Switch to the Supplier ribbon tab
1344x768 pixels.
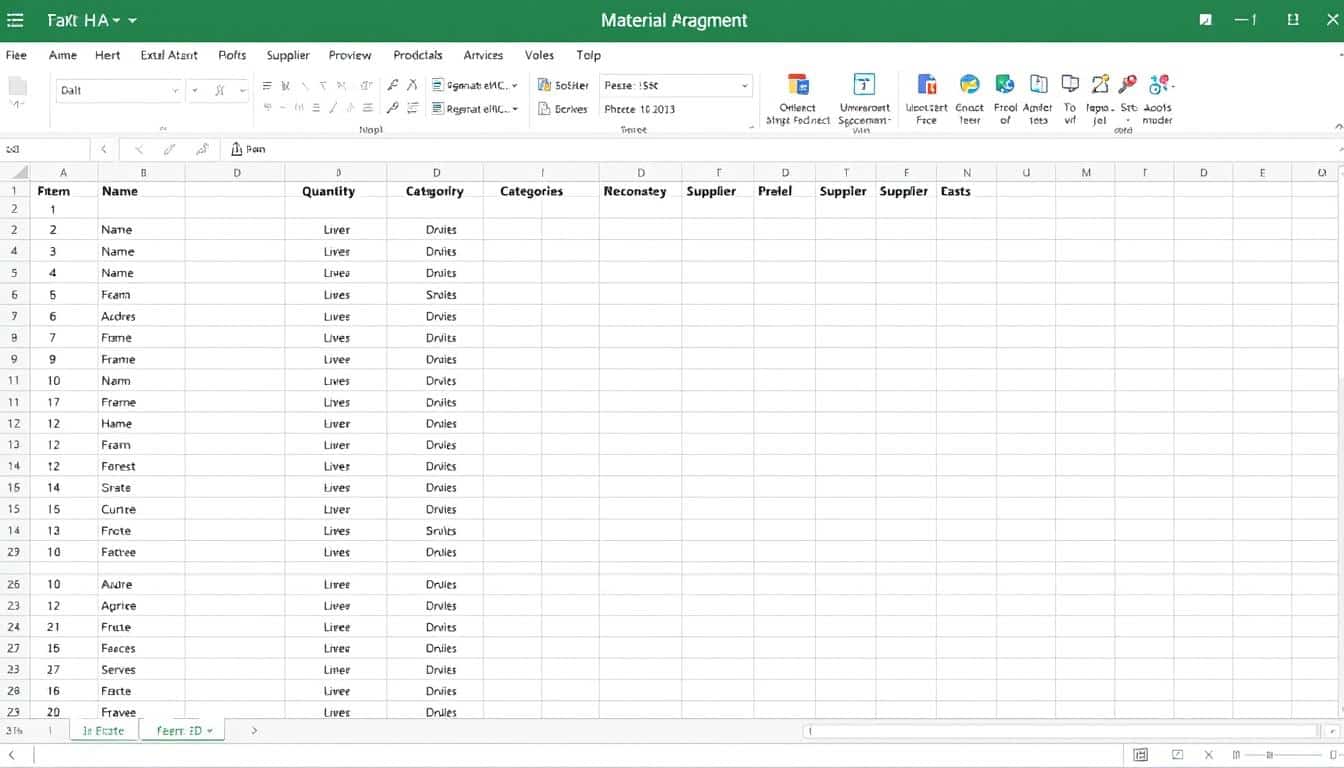pyautogui.click(x=288, y=55)
